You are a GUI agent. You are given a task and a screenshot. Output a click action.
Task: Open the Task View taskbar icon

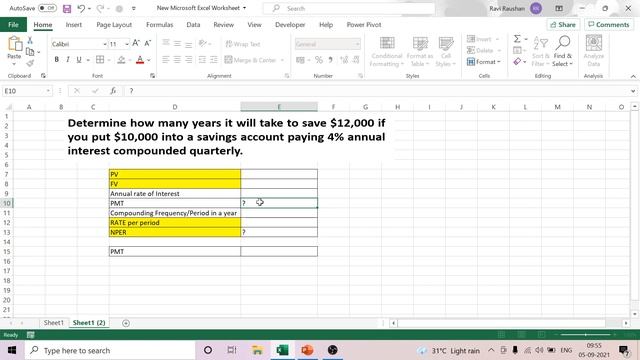[x=232, y=350]
